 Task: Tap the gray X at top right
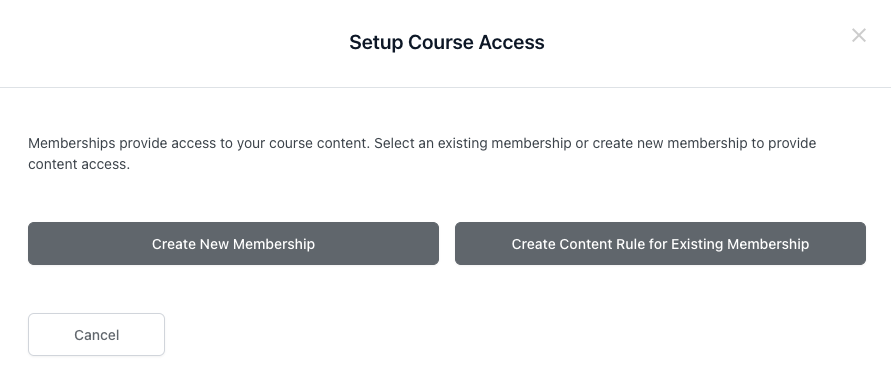tap(859, 35)
